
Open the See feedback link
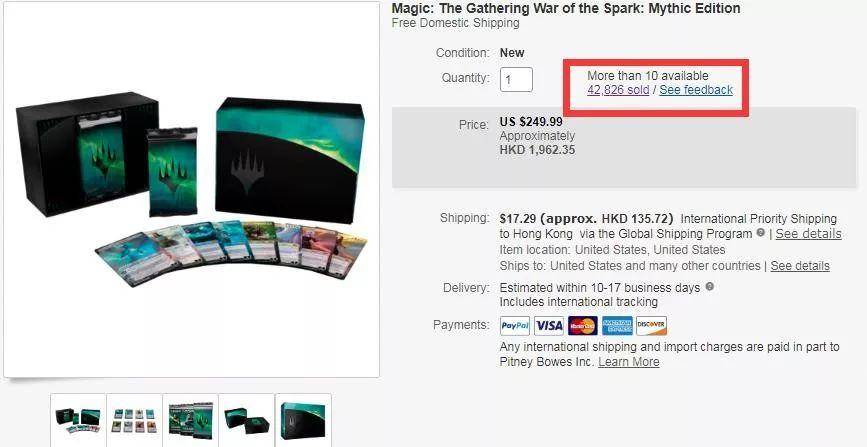click(x=696, y=90)
